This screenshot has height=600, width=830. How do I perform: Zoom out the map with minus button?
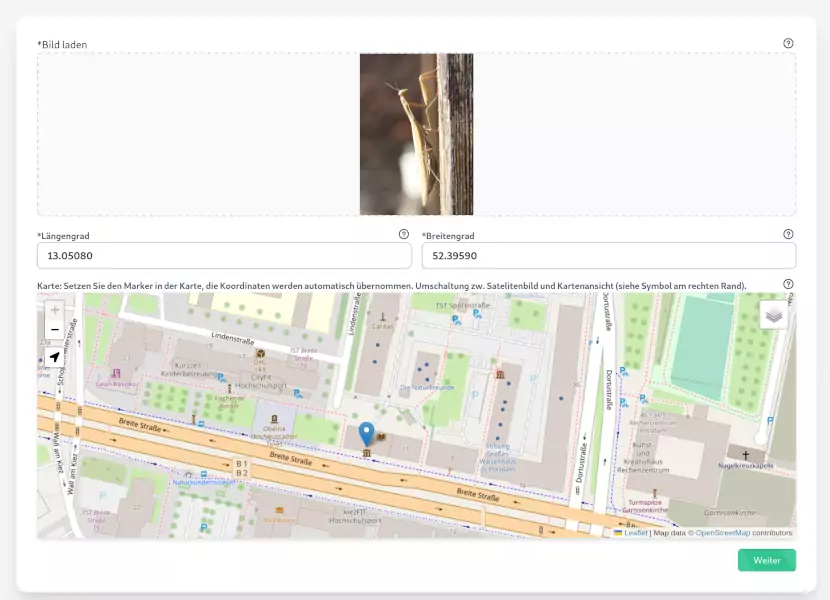(55, 329)
